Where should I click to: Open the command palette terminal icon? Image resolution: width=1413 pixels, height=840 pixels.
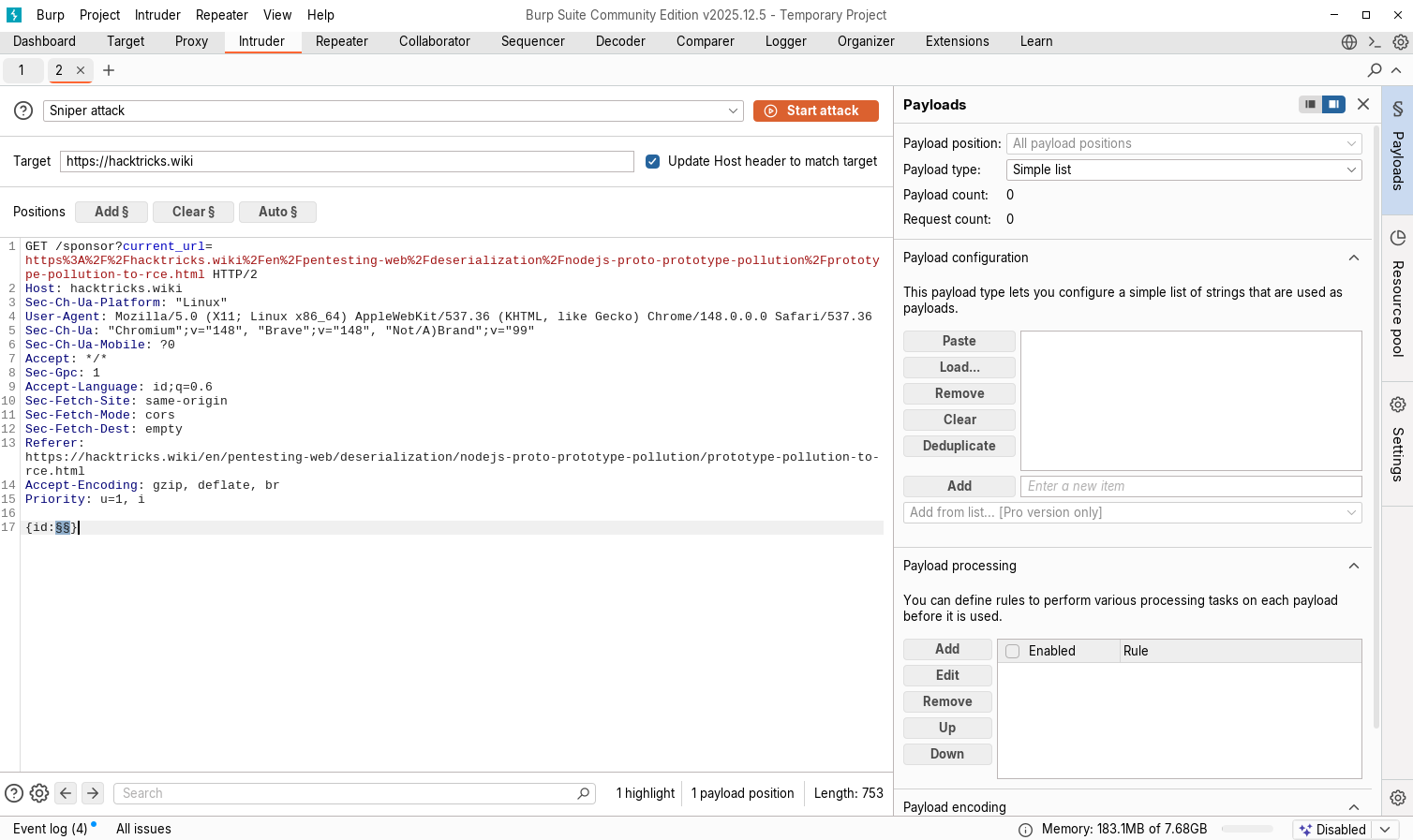(x=1375, y=42)
